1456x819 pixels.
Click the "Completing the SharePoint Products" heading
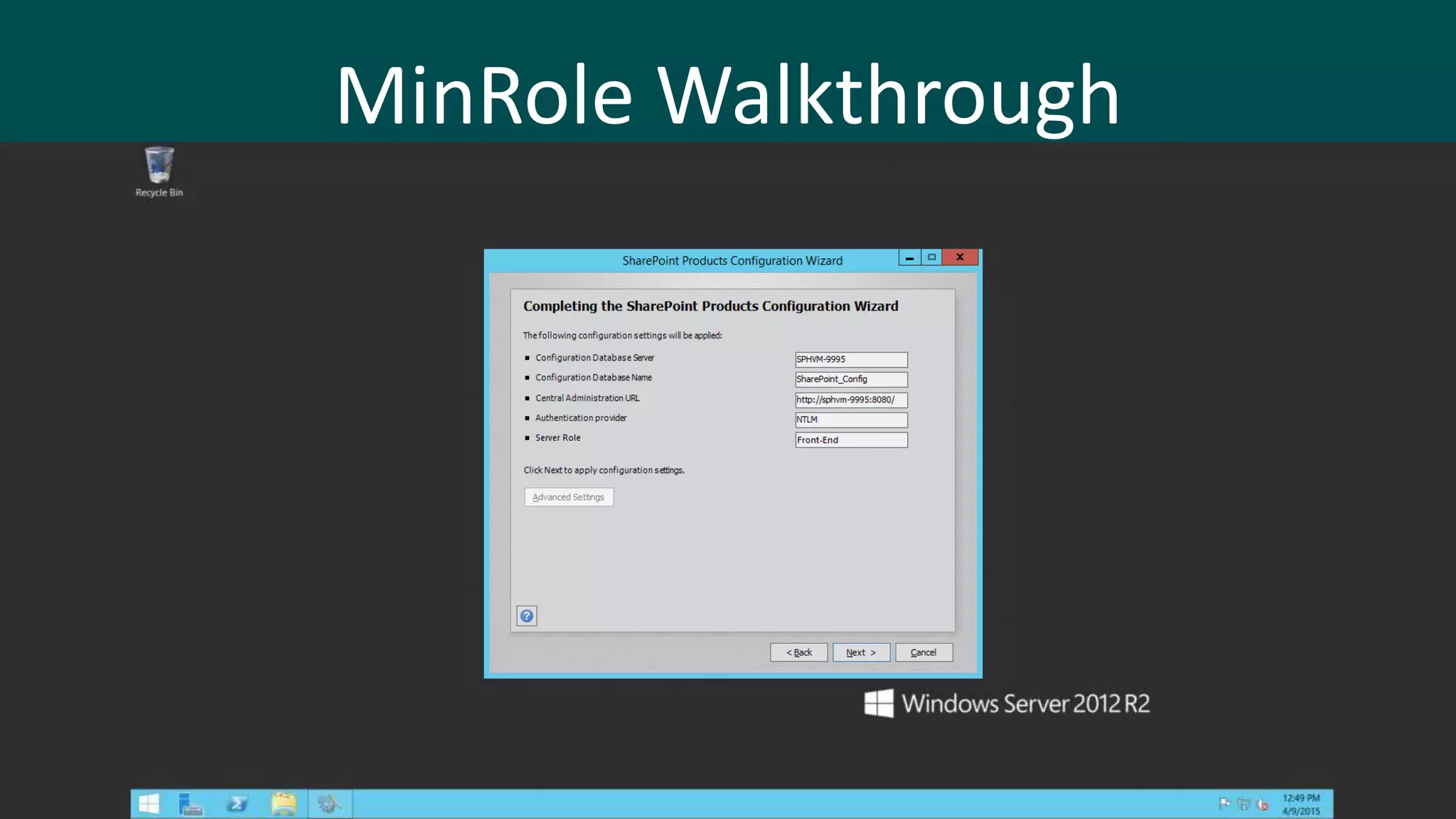[711, 306]
